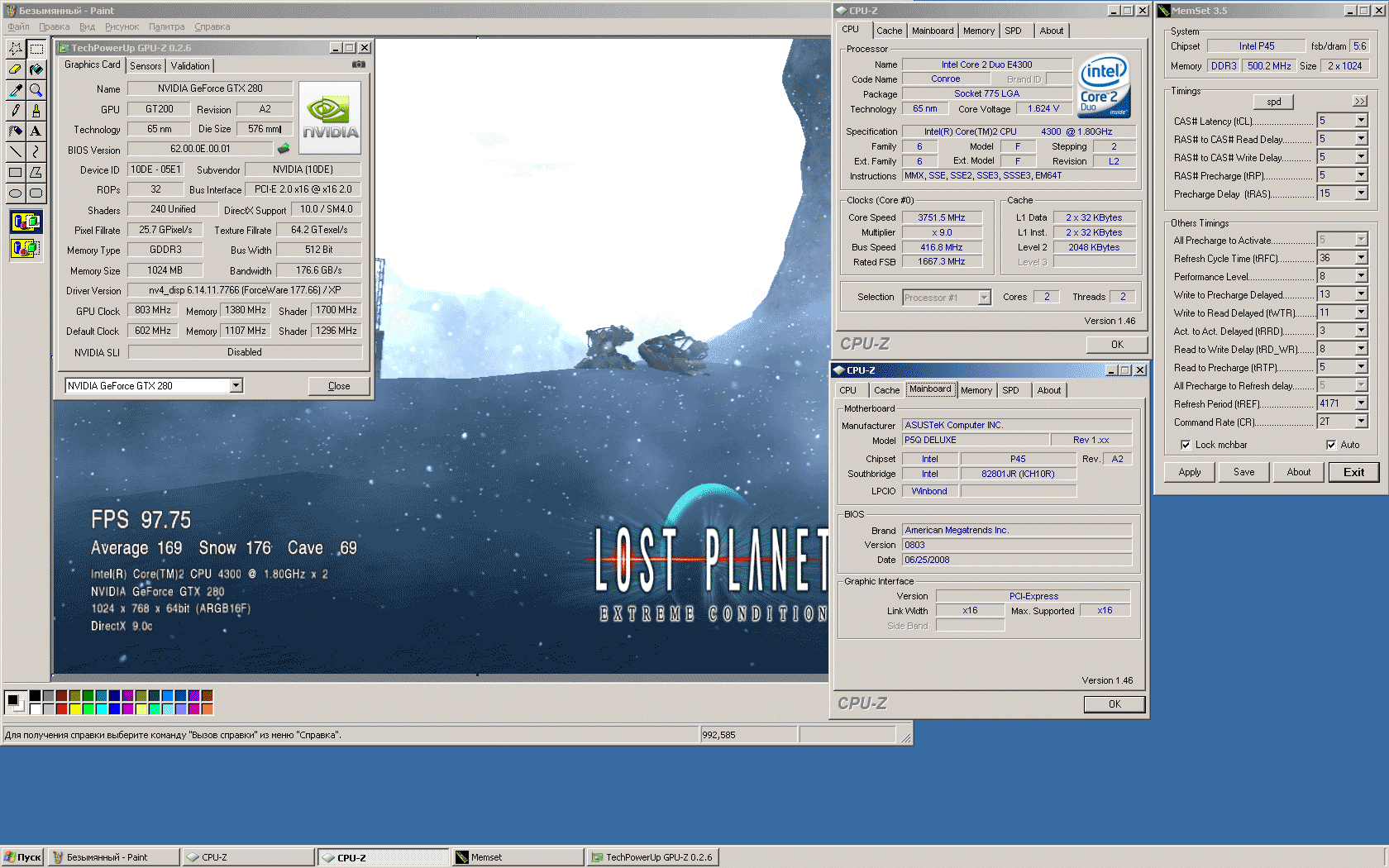Click the GPU-Z screenshot camera icon
Viewport: 1389px width, 868px height.
pos(359,64)
